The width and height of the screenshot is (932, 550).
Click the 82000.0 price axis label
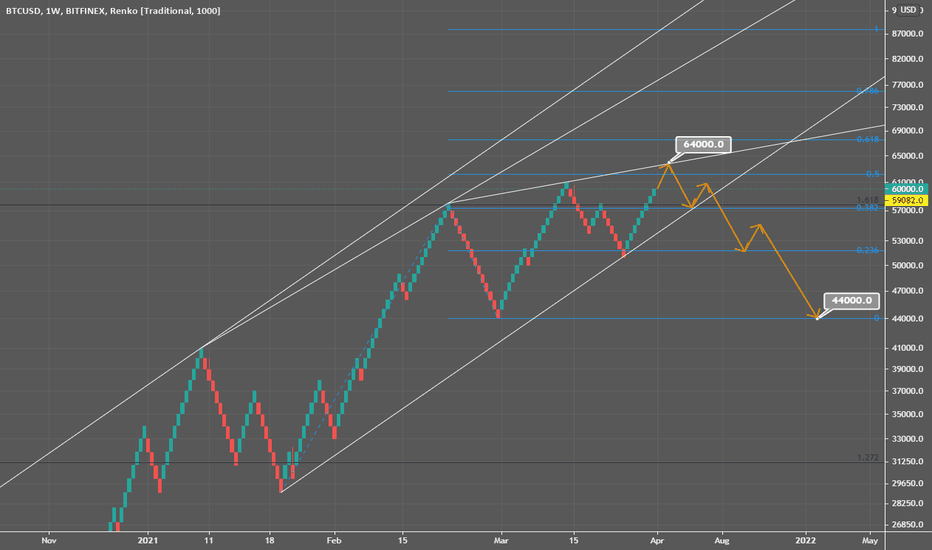tap(908, 59)
